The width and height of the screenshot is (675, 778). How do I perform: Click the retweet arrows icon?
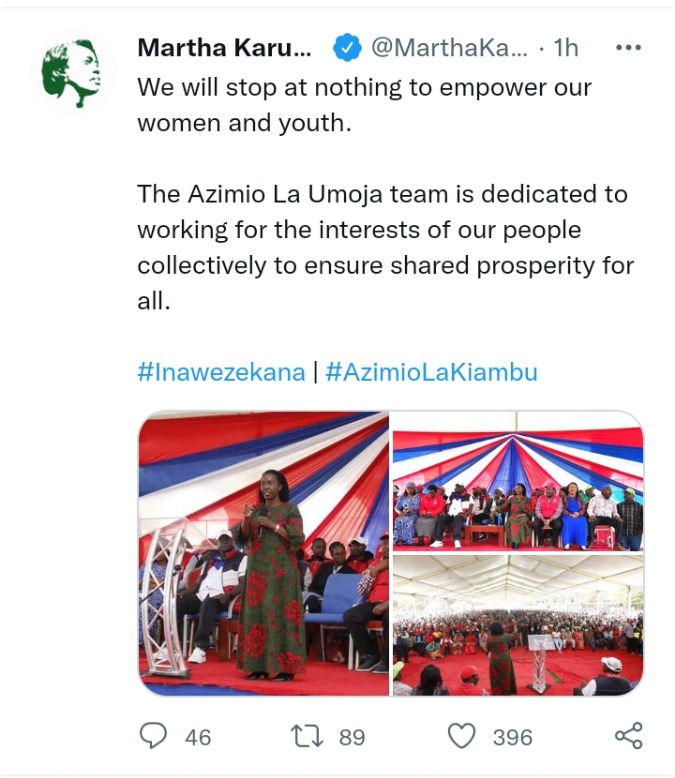307,736
